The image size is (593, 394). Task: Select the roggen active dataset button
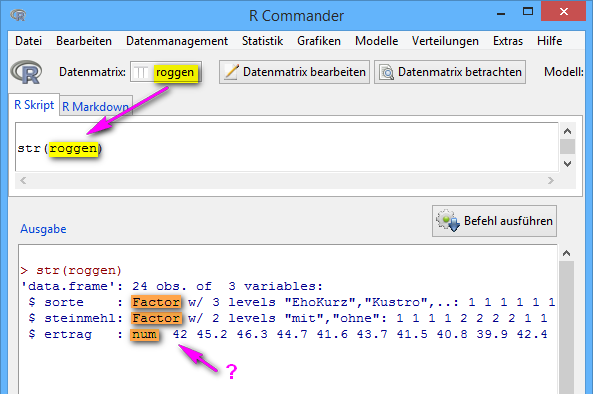pyautogui.click(x=166, y=72)
